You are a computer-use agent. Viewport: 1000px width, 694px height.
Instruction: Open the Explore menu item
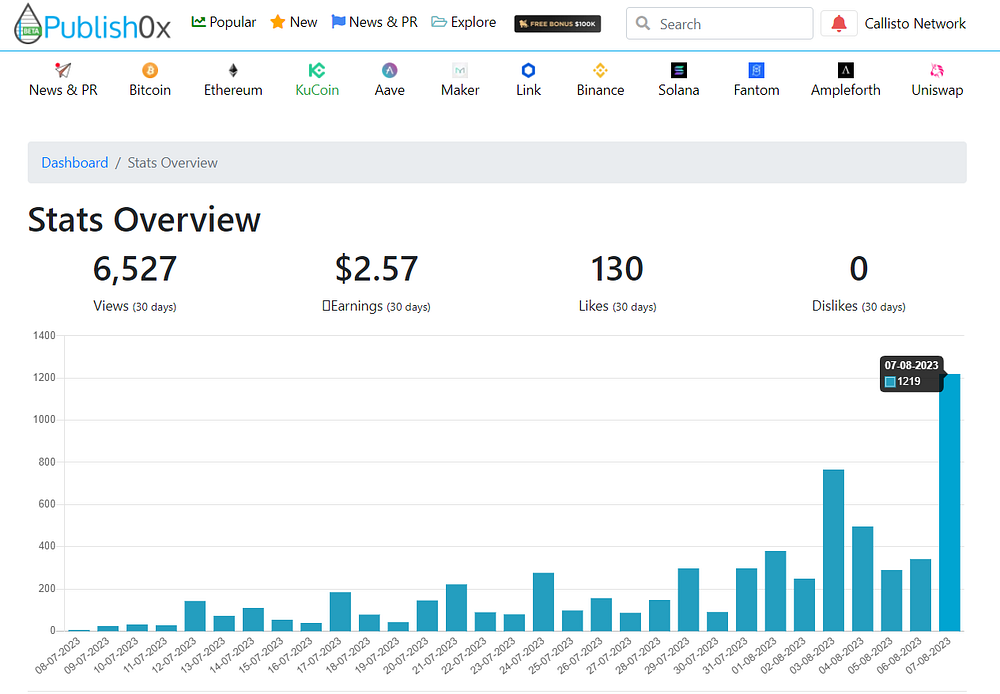tap(464, 22)
